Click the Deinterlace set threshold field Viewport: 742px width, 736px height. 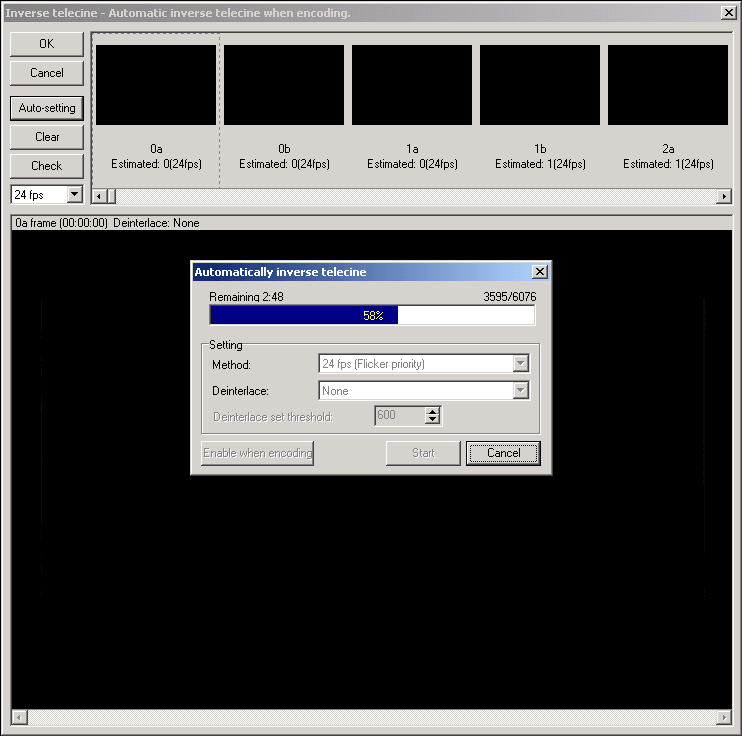point(400,416)
